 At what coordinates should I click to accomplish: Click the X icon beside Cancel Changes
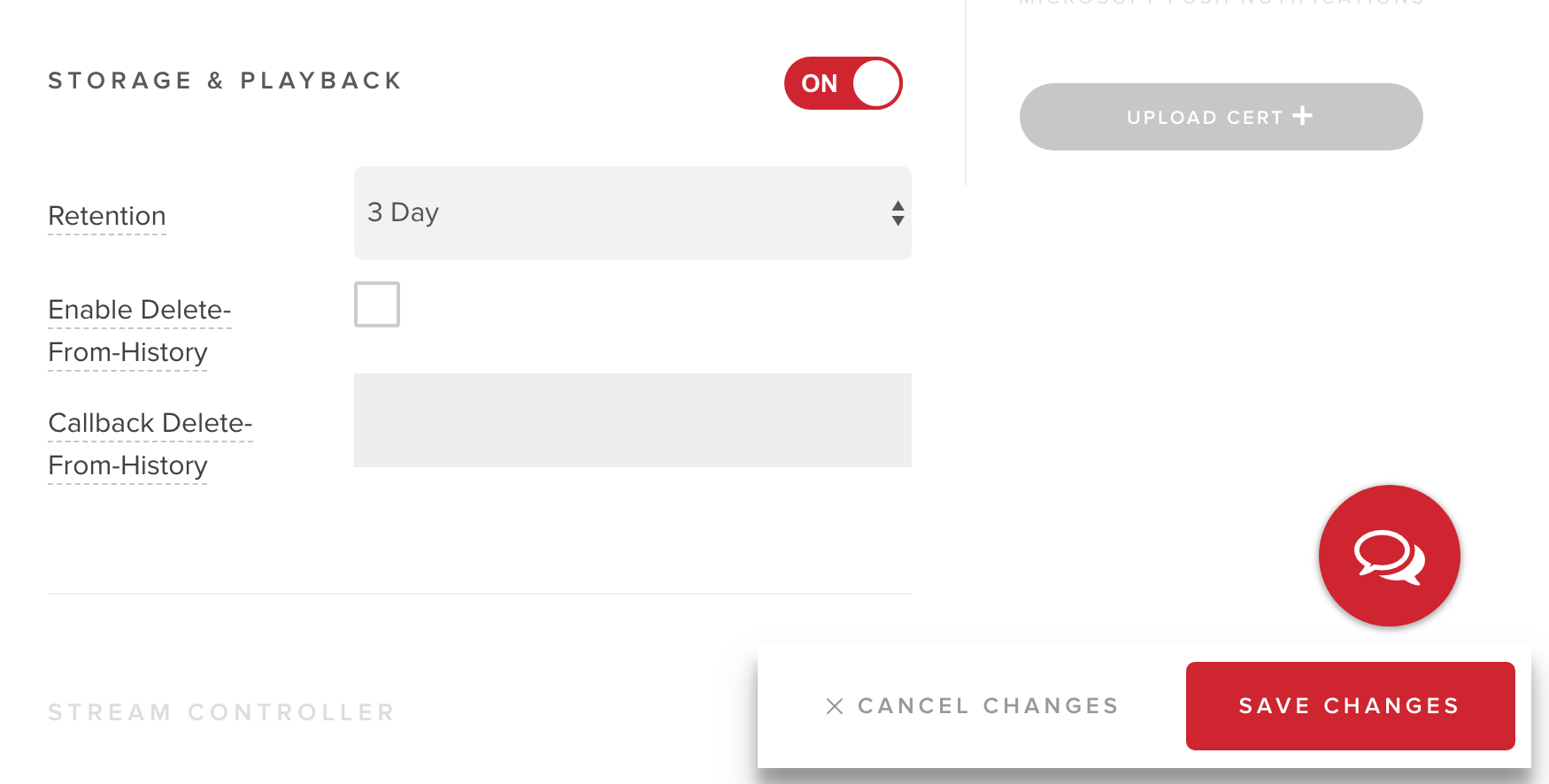click(x=834, y=706)
